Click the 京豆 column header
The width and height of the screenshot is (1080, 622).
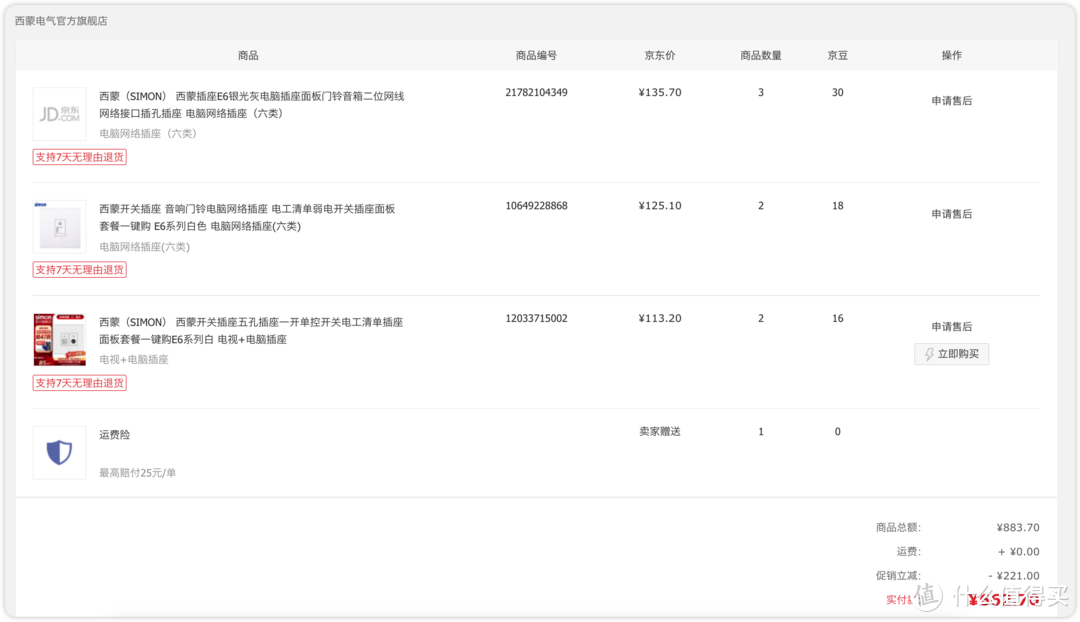838,55
